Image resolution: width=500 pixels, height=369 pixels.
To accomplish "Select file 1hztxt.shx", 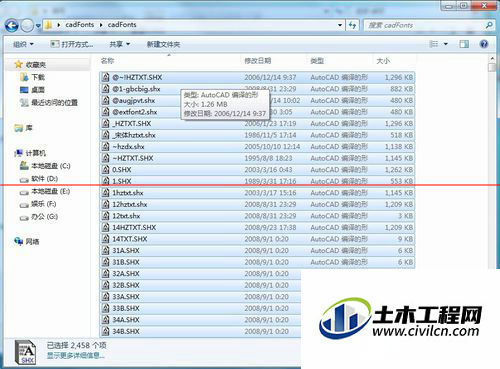I will pyautogui.click(x=257, y=193).
